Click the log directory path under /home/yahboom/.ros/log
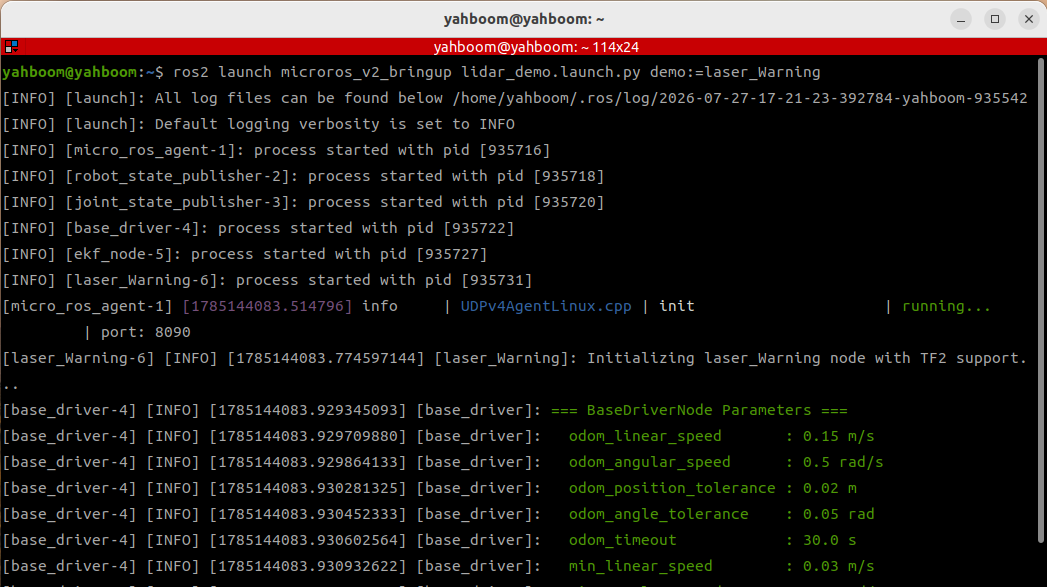 (740, 98)
